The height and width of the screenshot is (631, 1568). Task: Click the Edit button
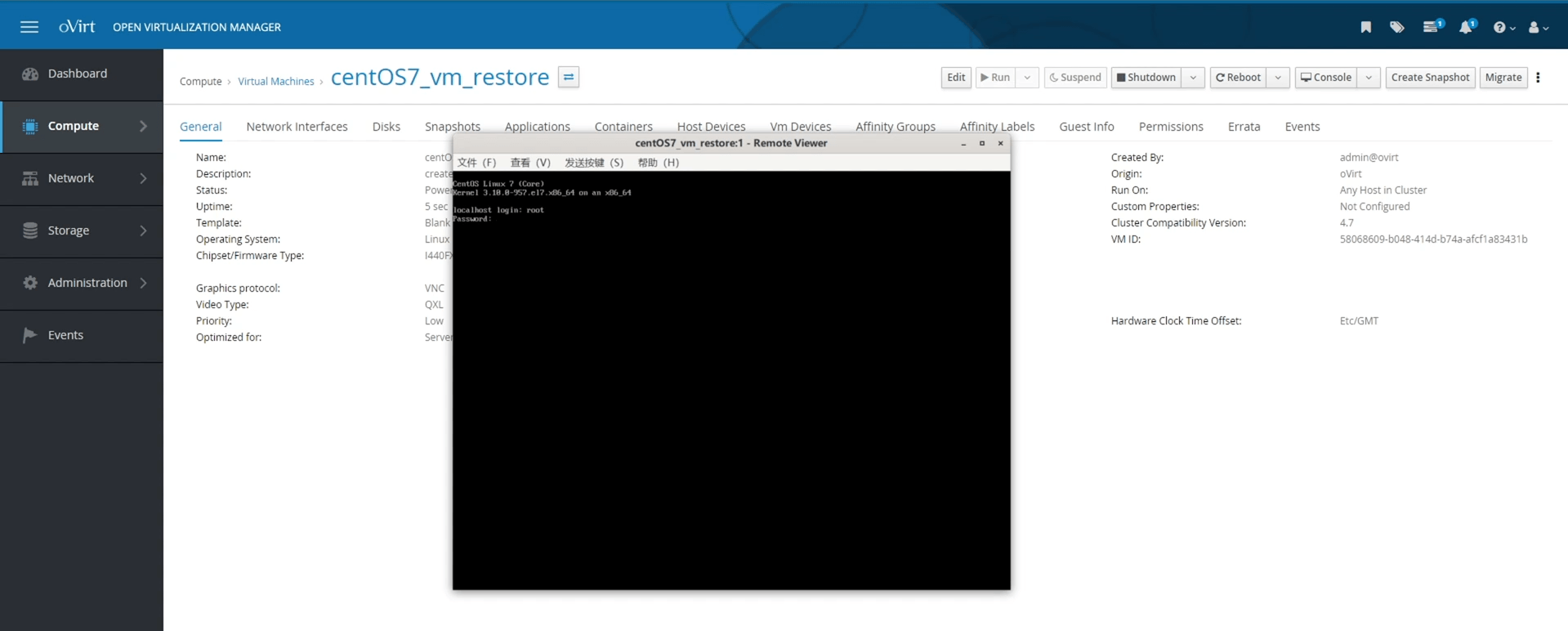(x=956, y=78)
